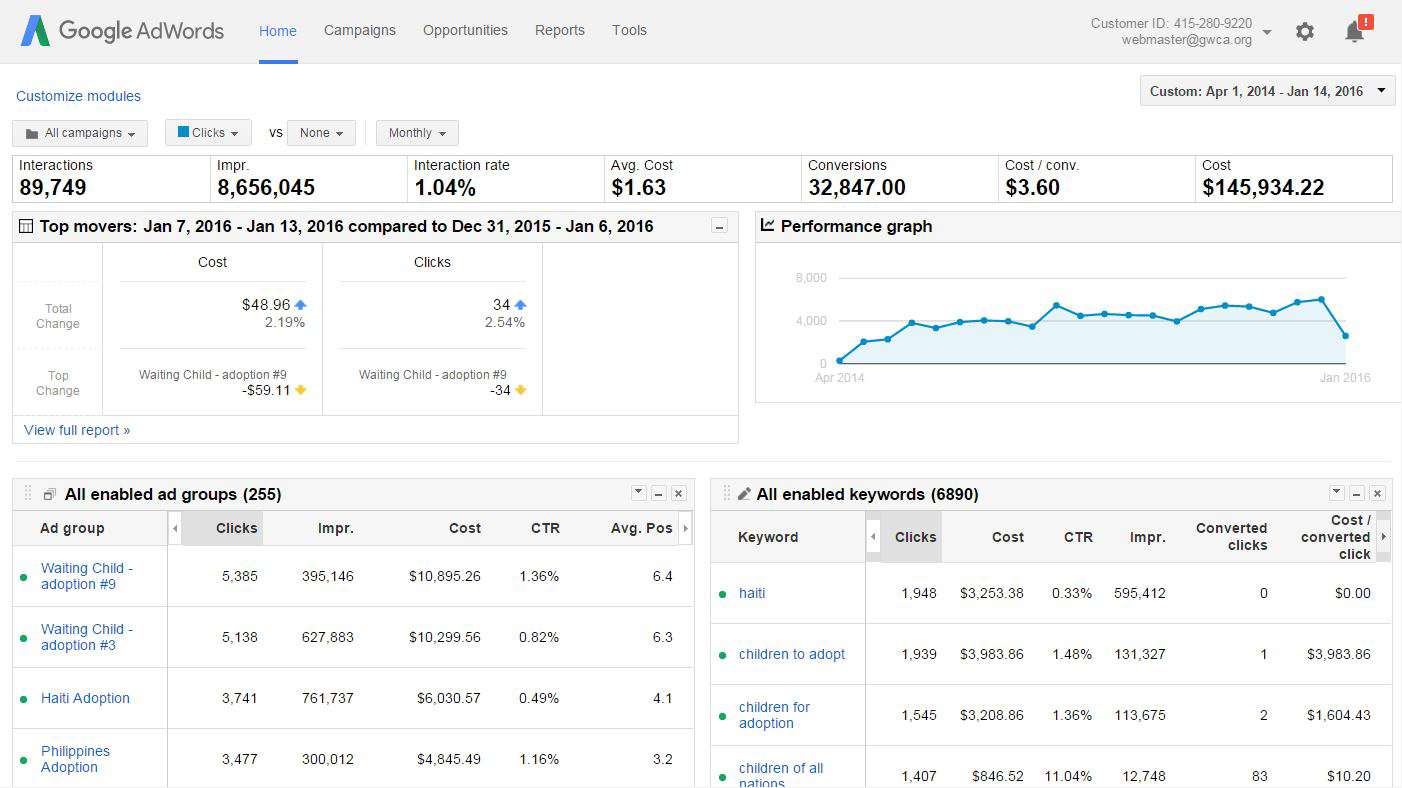Image resolution: width=1402 pixels, height=788 pixels.
Task: Collapse the Top movers module
Action: [x=719, y=227]
